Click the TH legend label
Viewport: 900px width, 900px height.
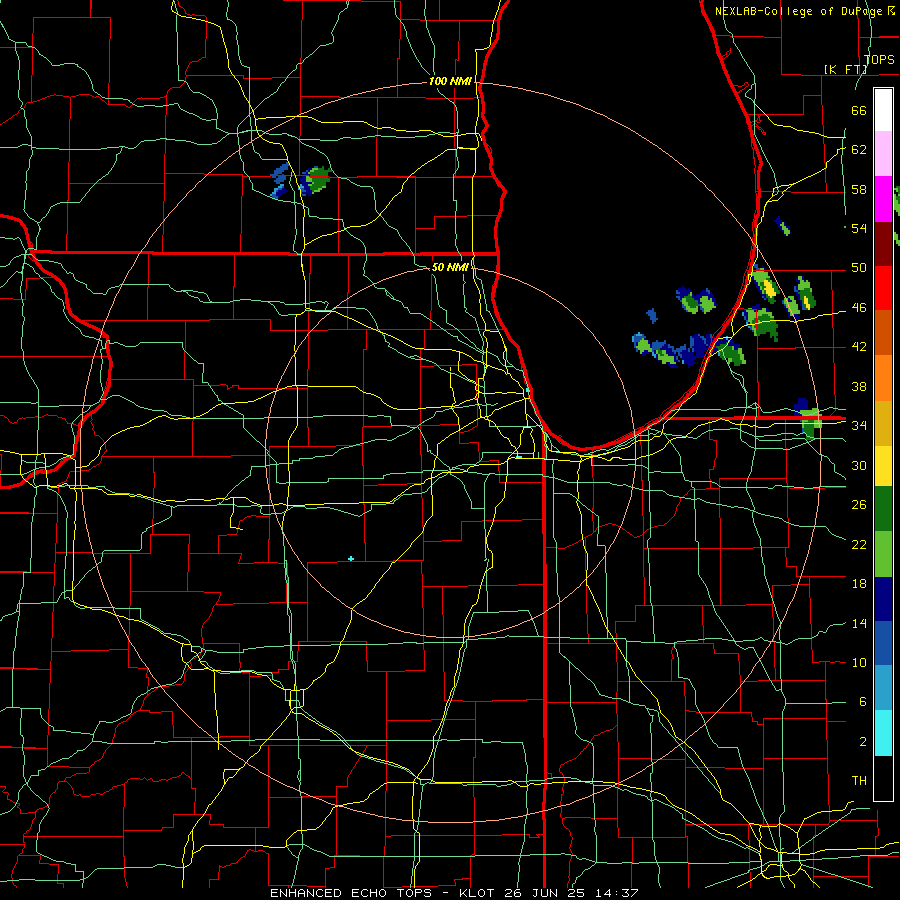click(859, 781)
